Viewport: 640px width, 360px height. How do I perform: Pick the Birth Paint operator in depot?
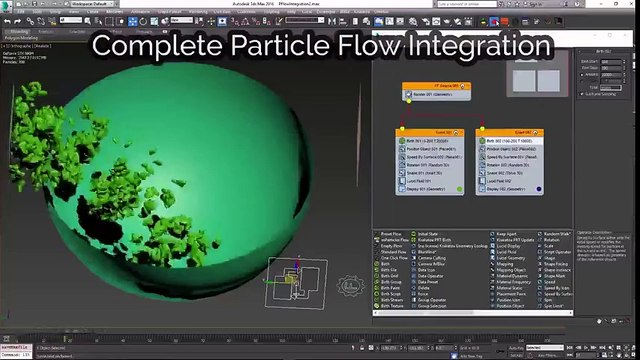pyautogui.click(x=387, y=288)
